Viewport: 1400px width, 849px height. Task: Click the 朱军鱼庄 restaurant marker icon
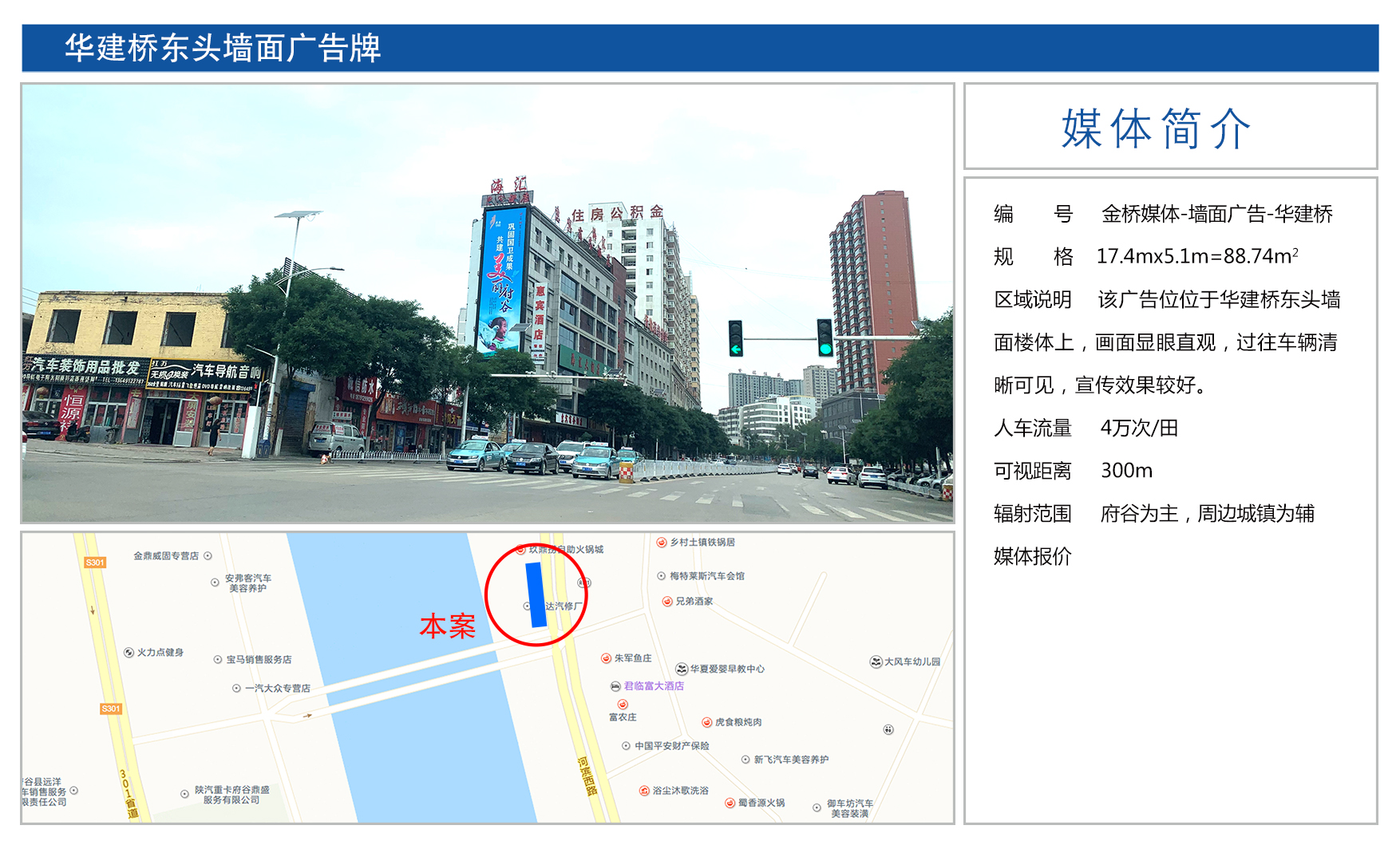(x=606, y=658)
